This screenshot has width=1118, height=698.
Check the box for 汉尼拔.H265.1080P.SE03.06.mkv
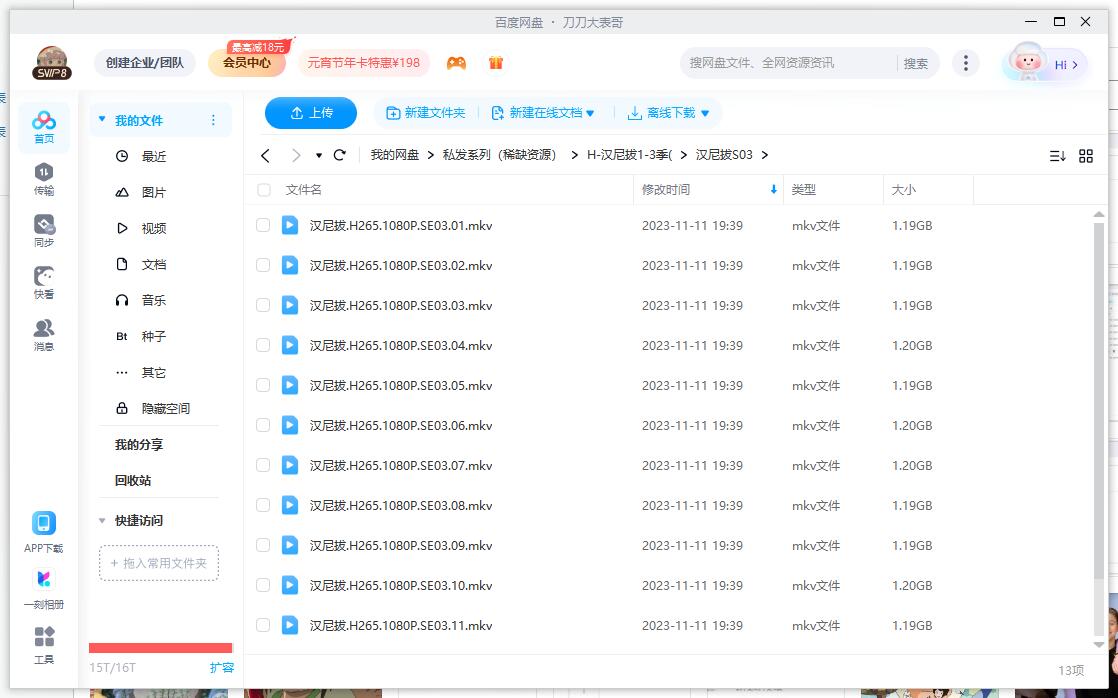tap(263, 425)
